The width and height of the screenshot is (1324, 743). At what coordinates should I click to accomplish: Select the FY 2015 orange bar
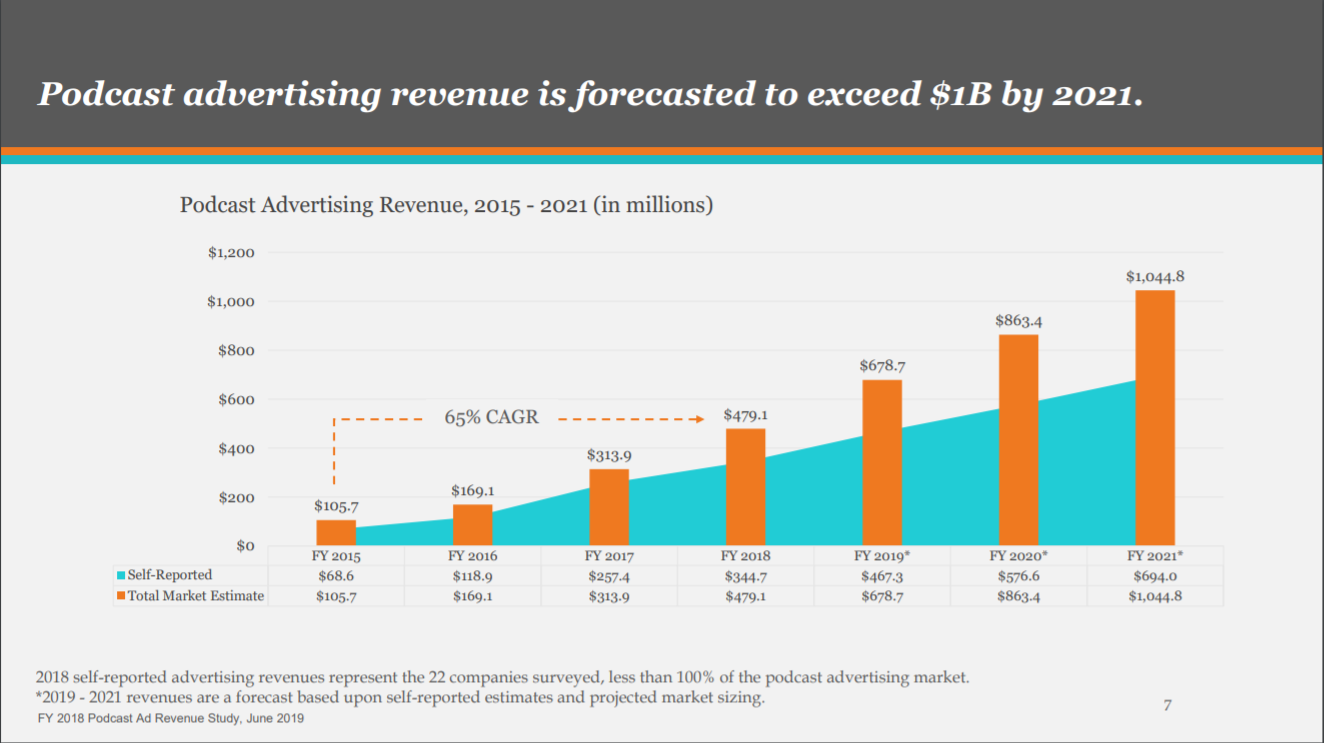click(336, 533)
